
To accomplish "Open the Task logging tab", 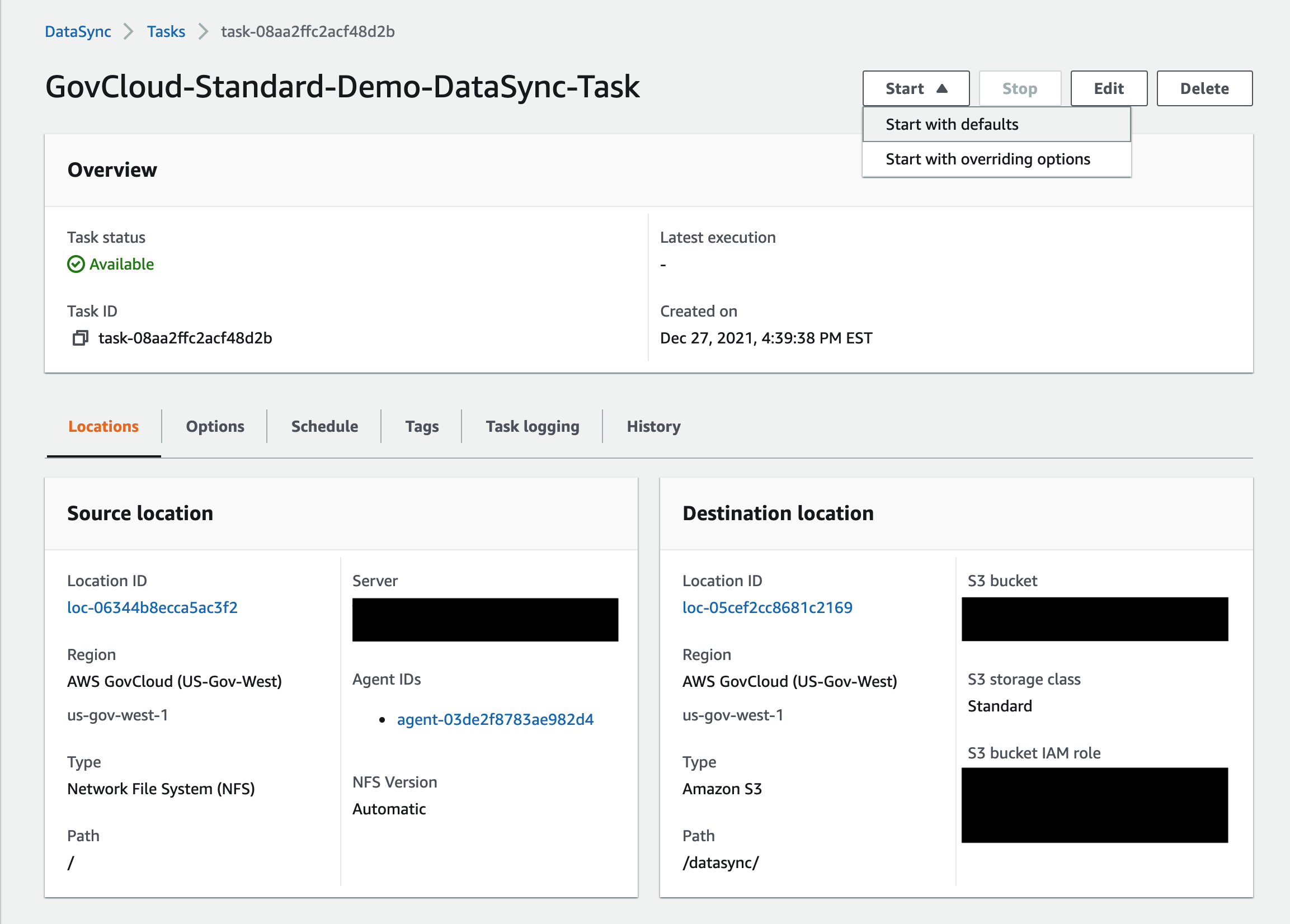I will (532, 426).
